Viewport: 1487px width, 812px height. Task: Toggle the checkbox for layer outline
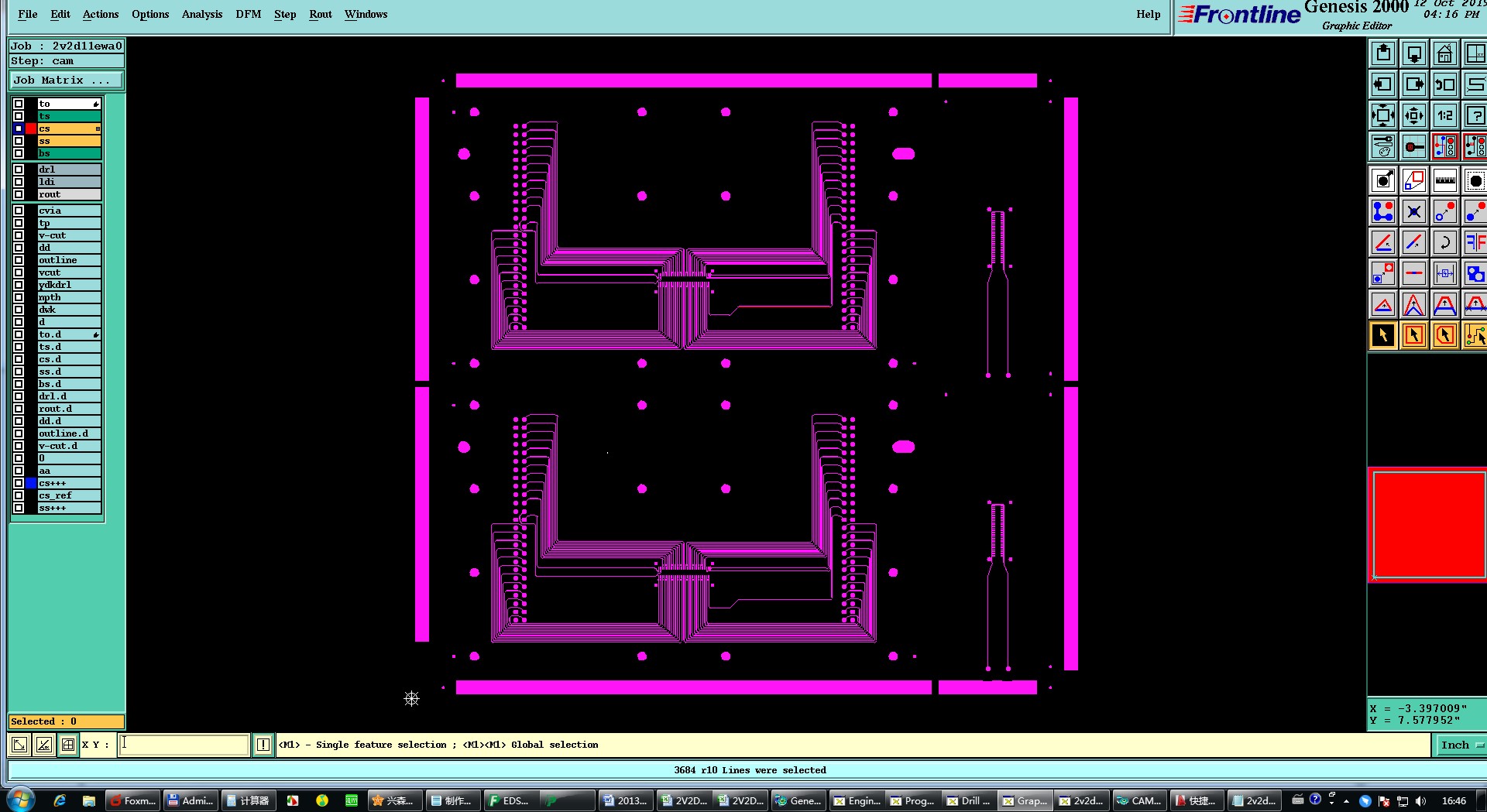click(19, 260)
